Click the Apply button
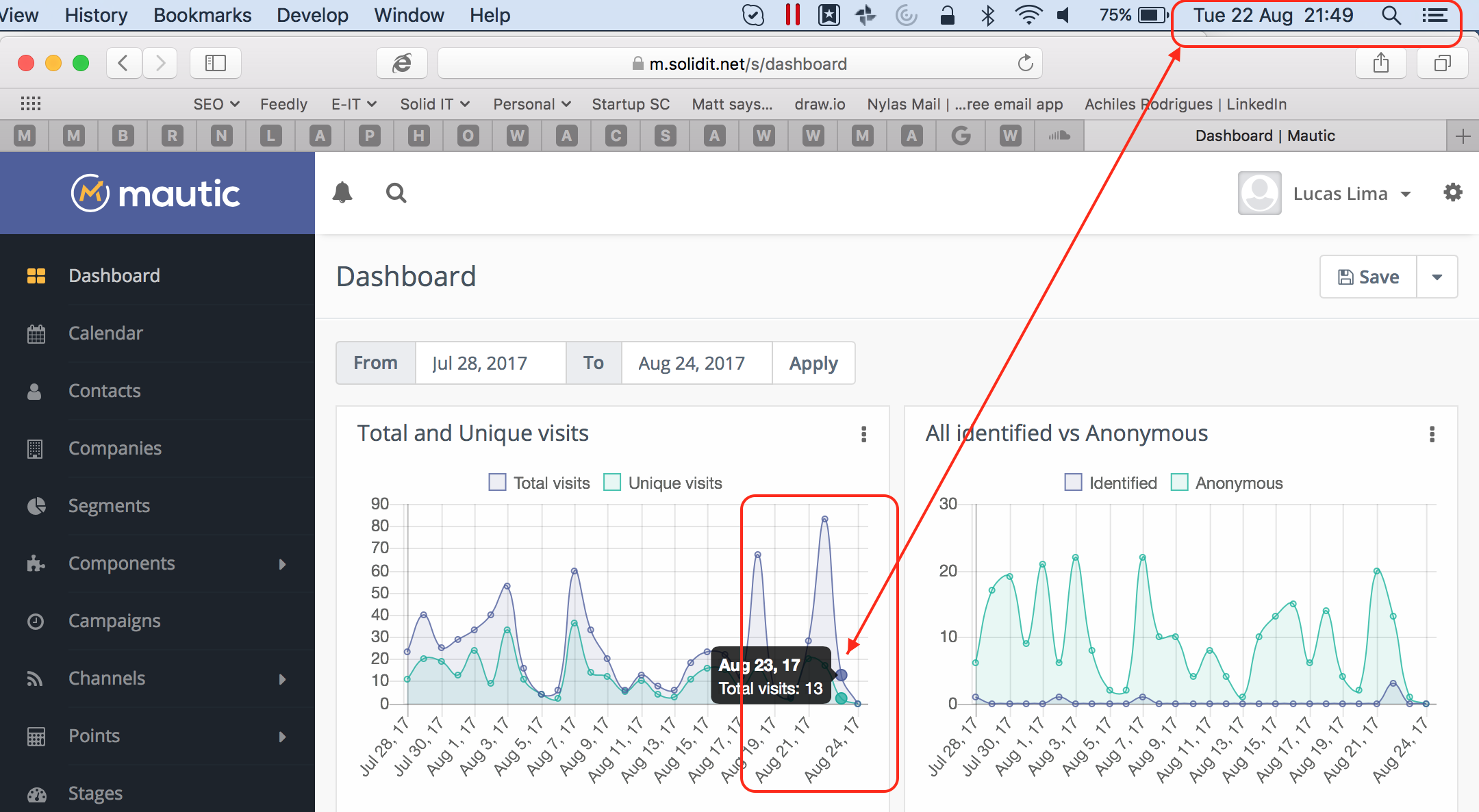The image size is (1479, 812). tap(813, 363)
